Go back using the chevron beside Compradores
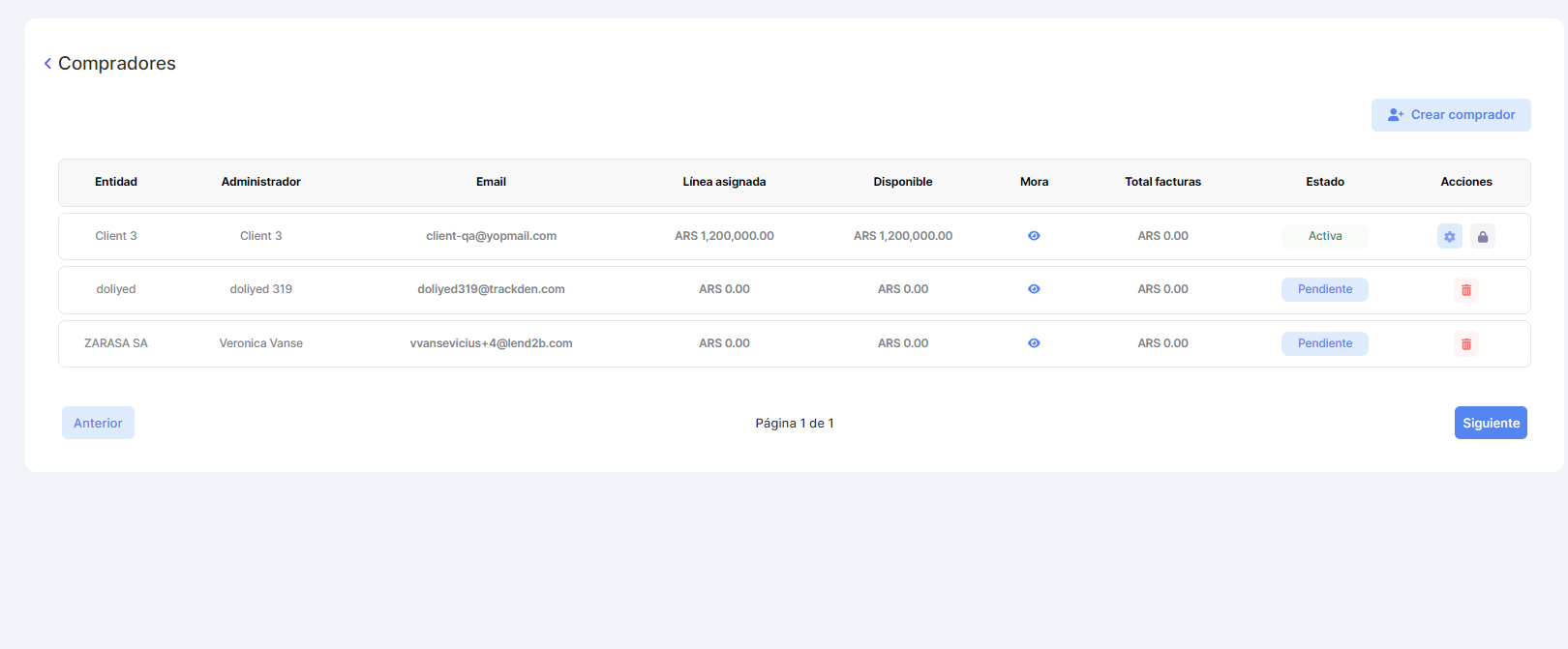This screenshot has height=649, width=1568. coord(47,64)
